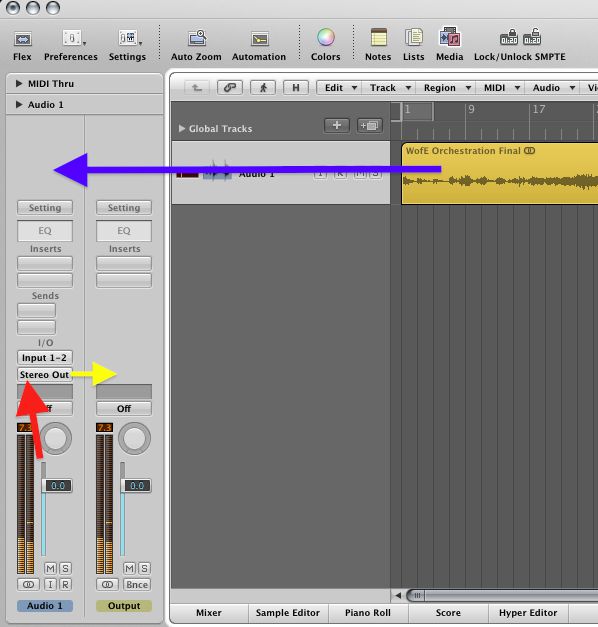Open the Colors palette icon
This screenshot has width=598, height=627.
pos(326,38)
